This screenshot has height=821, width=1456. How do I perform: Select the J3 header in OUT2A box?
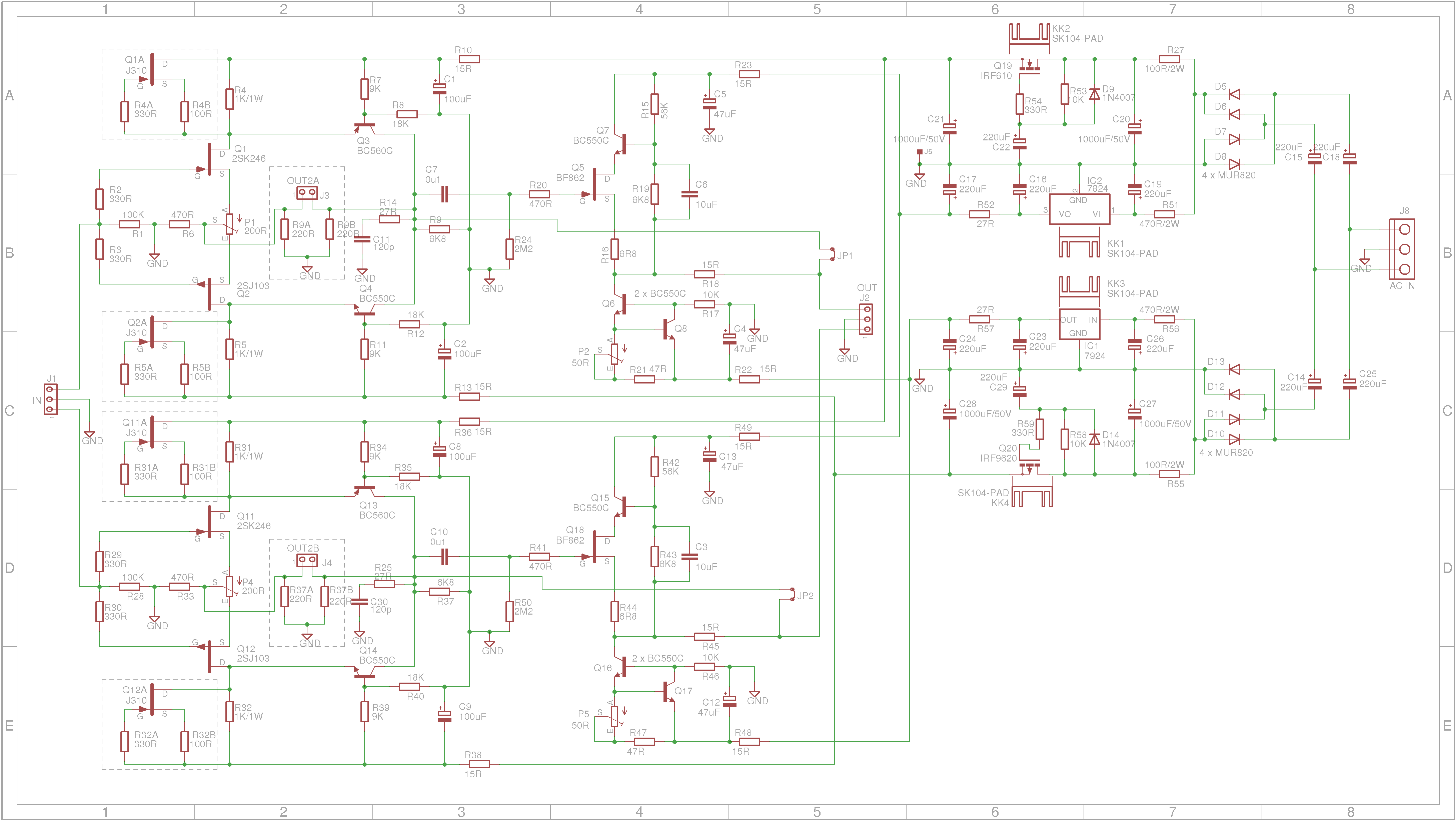click(307, 193)
